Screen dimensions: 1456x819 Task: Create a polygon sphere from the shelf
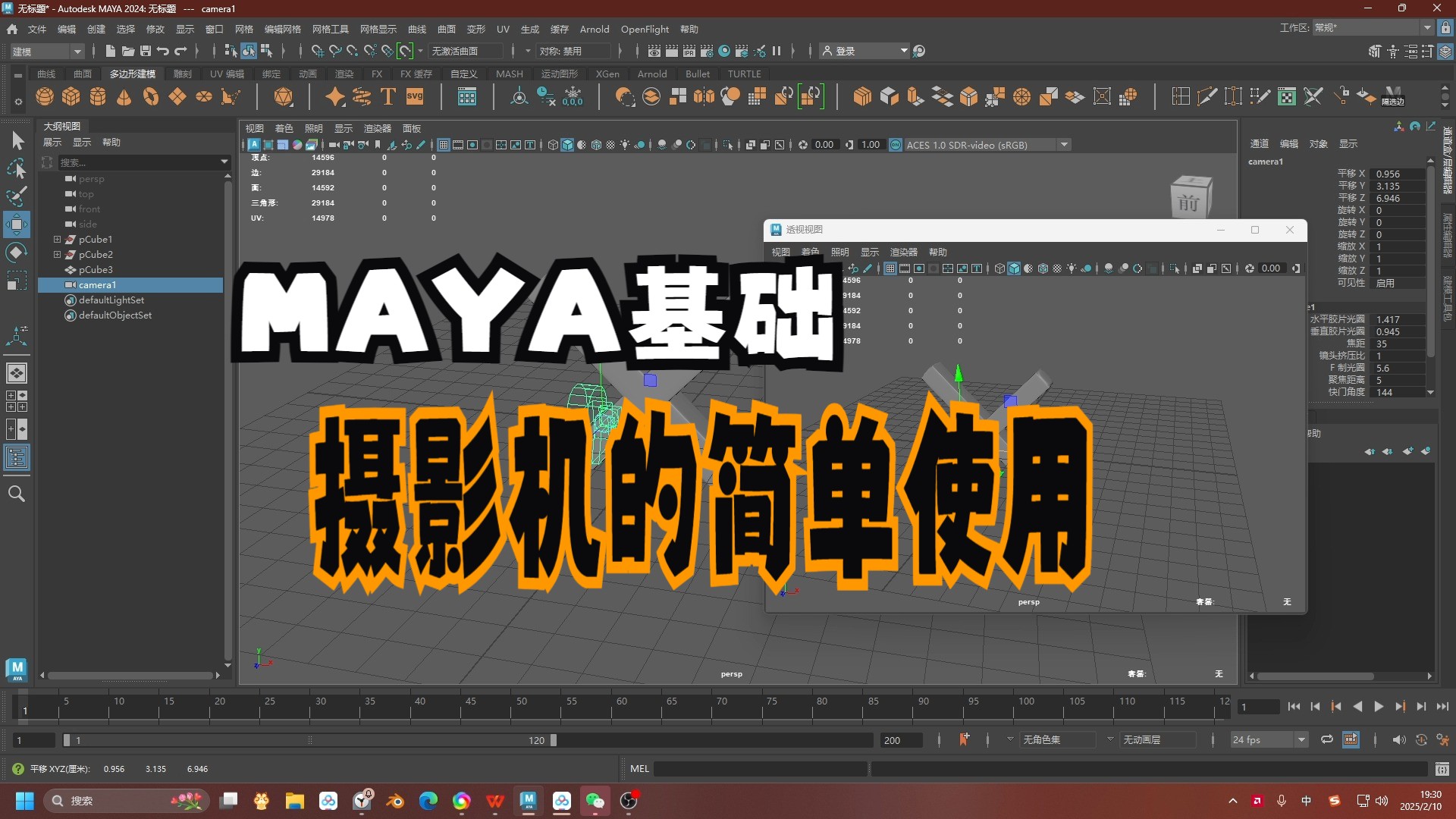pos(44,96)
